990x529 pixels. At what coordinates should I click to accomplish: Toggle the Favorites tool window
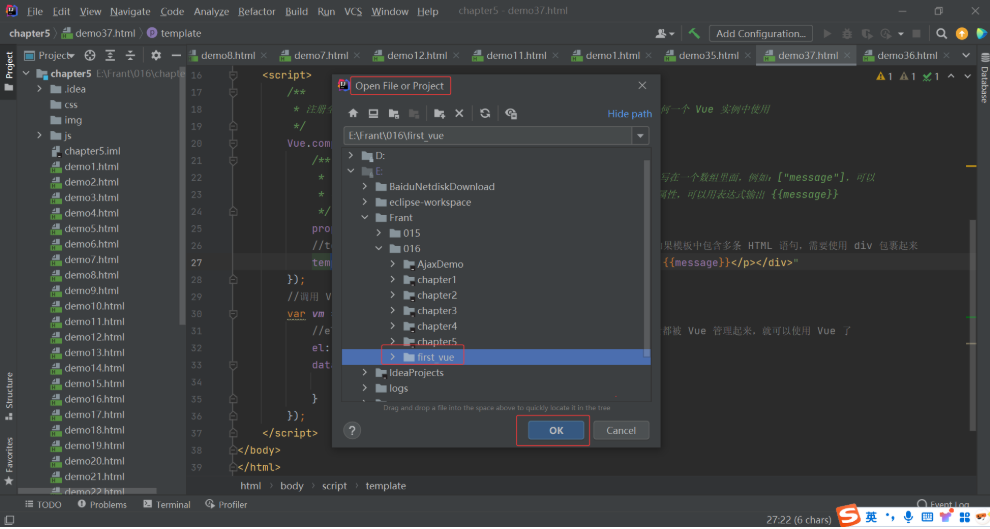9,461
